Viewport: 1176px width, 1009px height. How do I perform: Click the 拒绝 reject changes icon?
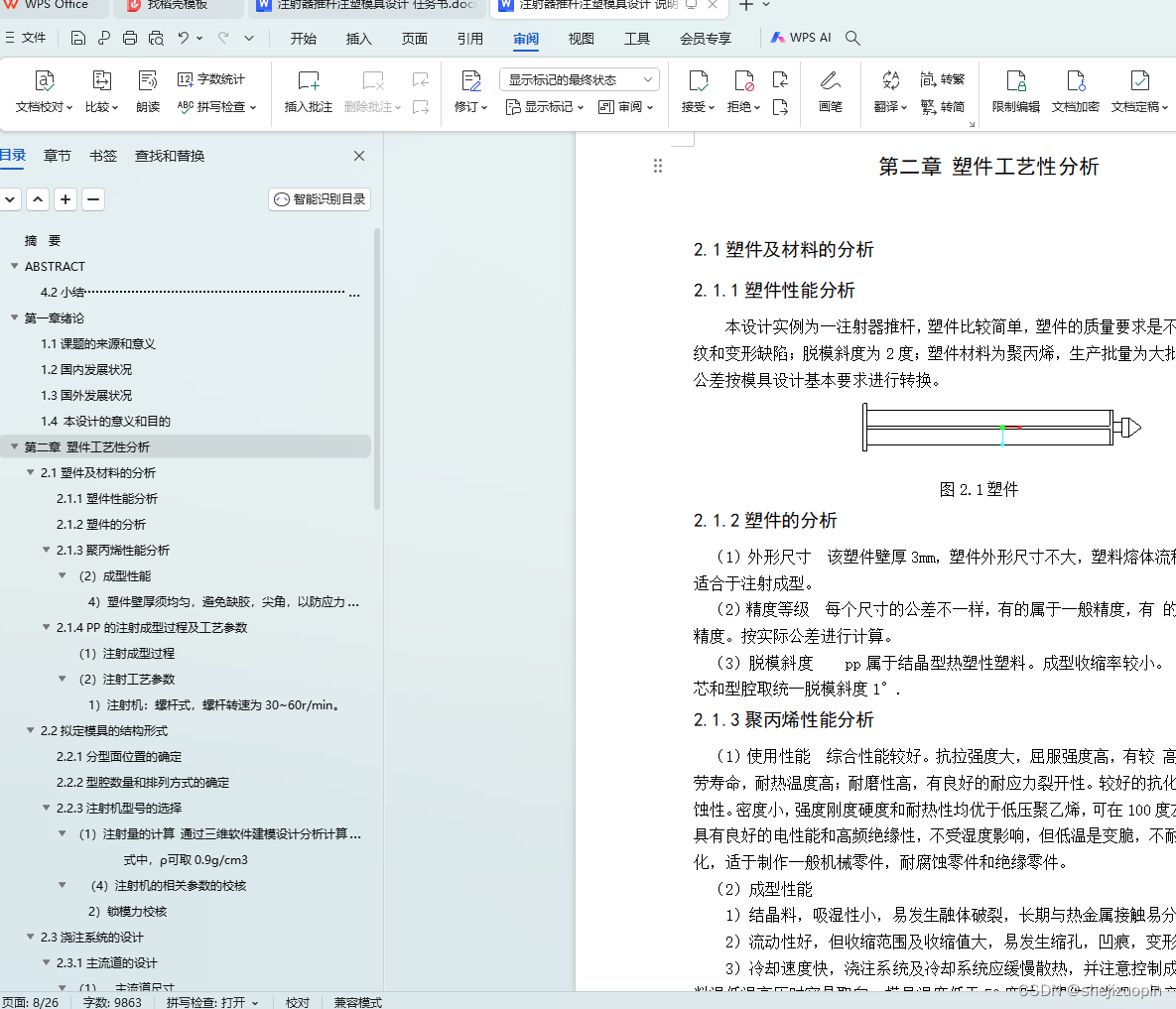click(x=743, y=80)
